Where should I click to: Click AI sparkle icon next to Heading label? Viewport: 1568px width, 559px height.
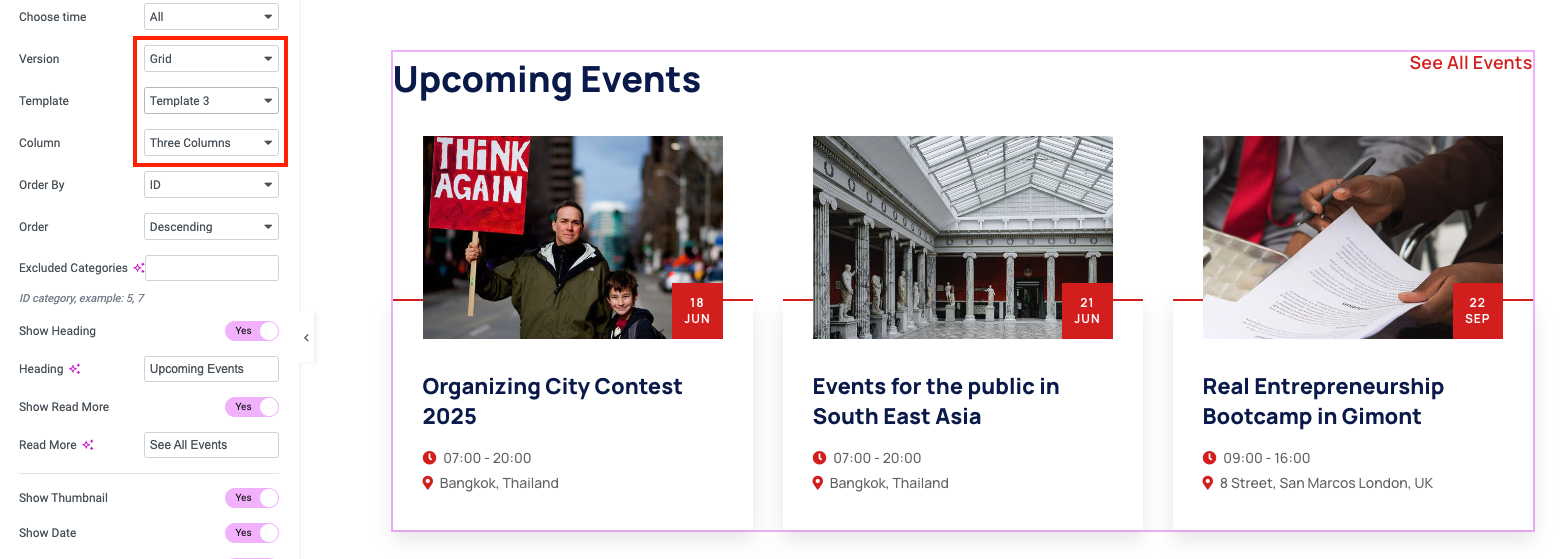[x=74, y=369]
